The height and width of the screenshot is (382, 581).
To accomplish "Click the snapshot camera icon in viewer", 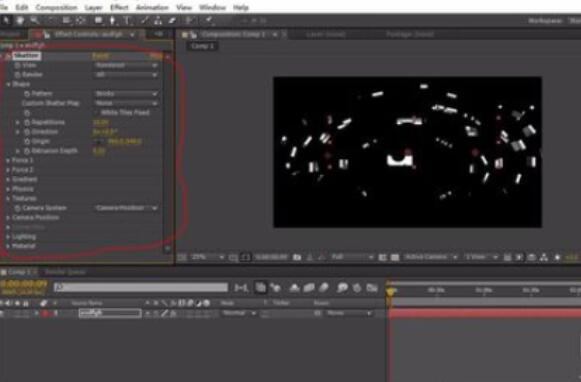I will (297, 257).
